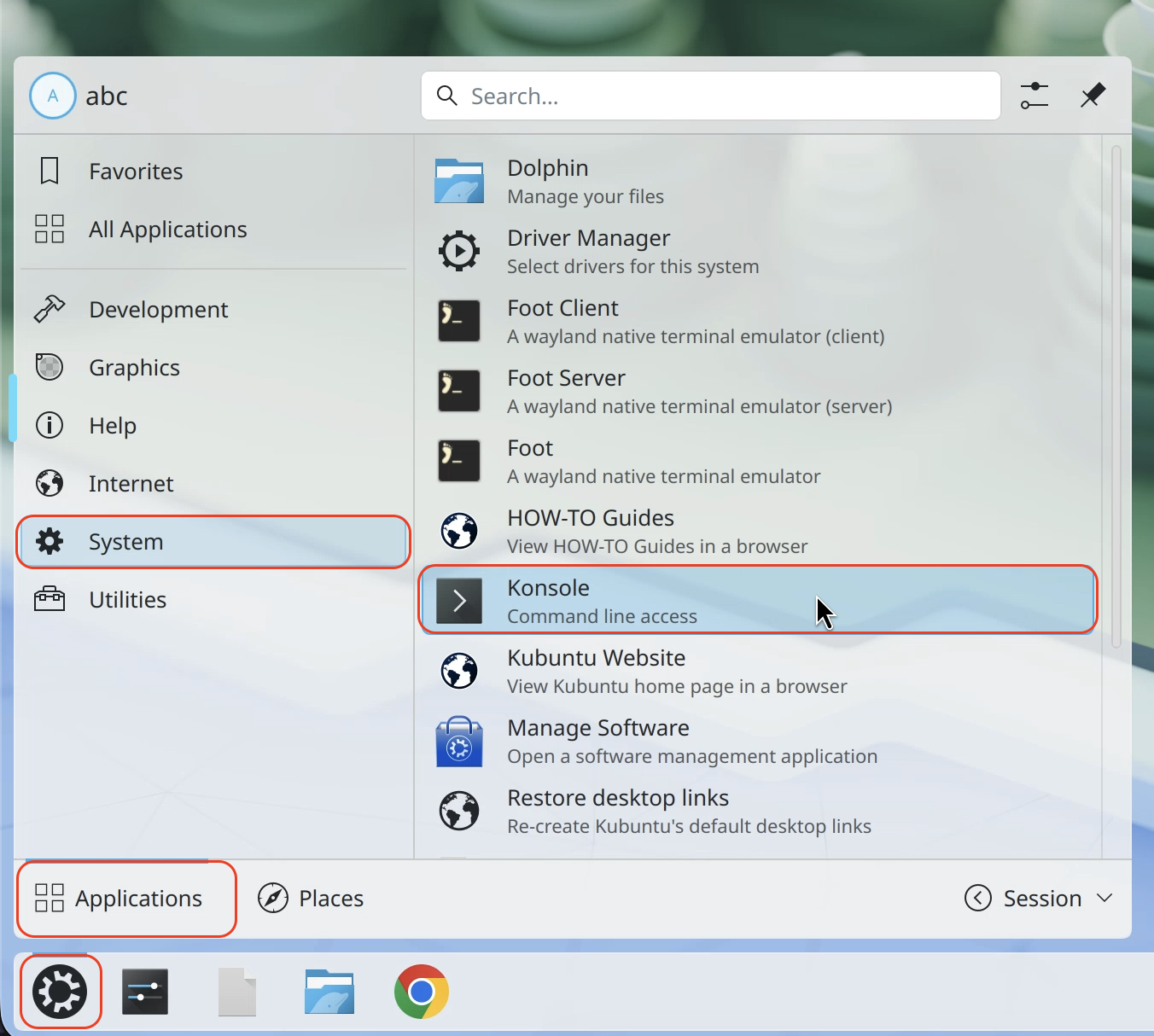This screenshot has height=1036, width=1154.
Task: Open the Utilities category toolbox icon
Action: point(50,600)
